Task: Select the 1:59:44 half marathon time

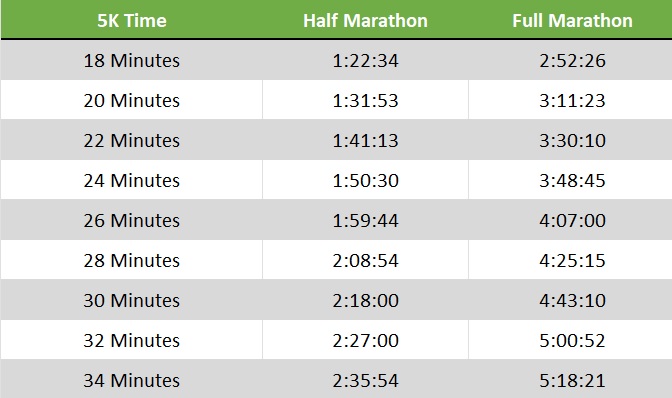Action: click(365, 220)
